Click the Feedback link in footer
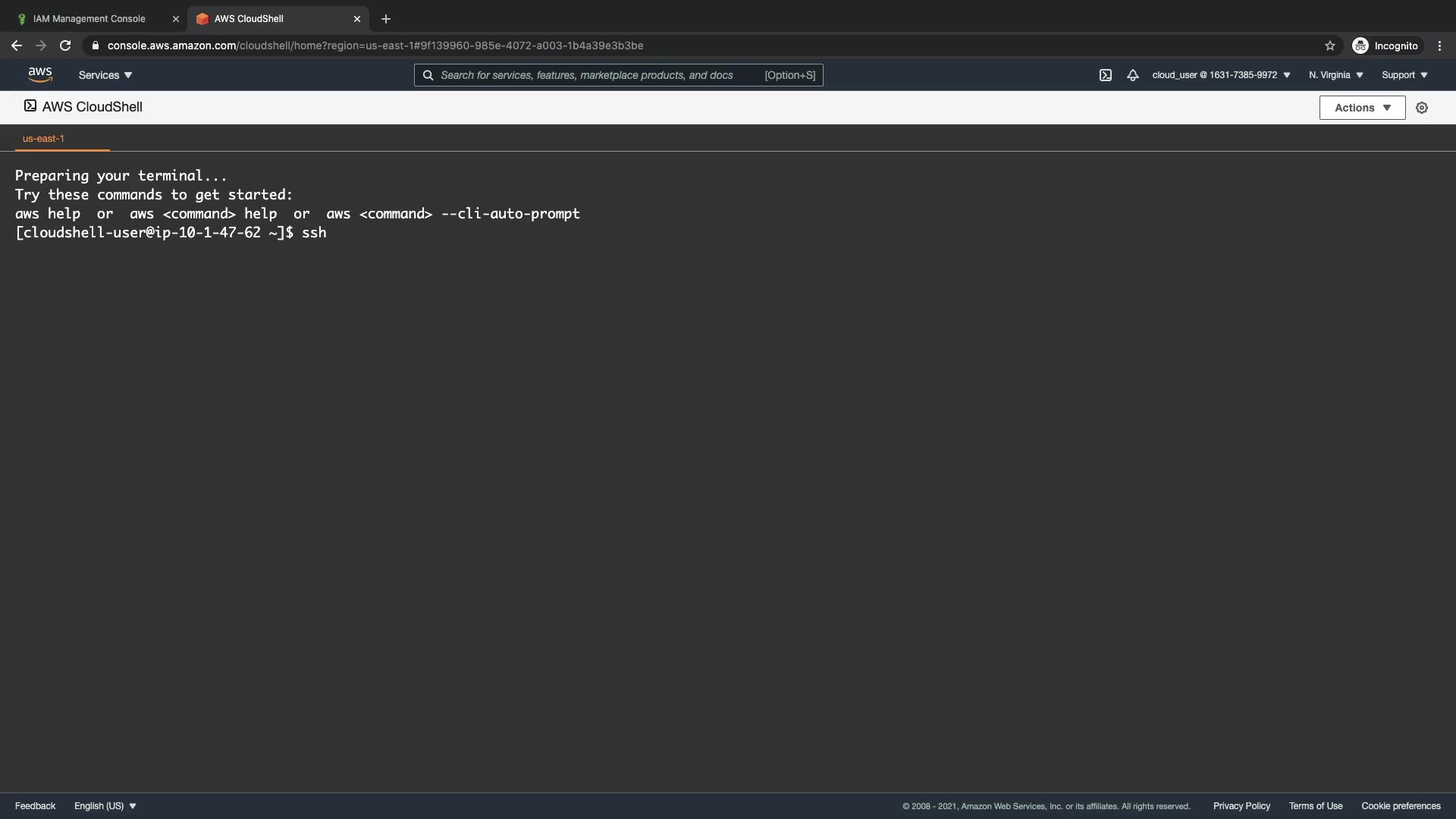The width and height of the screenshot is (1456, 819). [35, 806]
